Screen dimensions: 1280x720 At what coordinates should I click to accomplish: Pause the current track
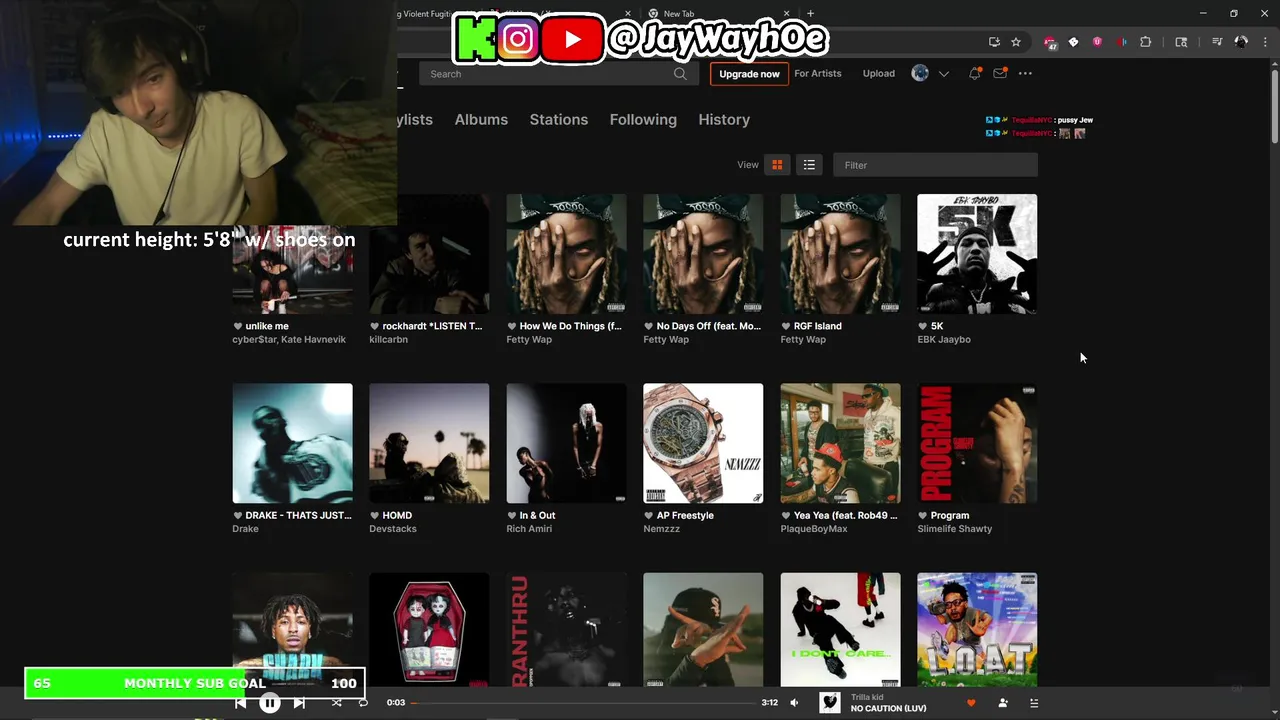pos(270,703)
